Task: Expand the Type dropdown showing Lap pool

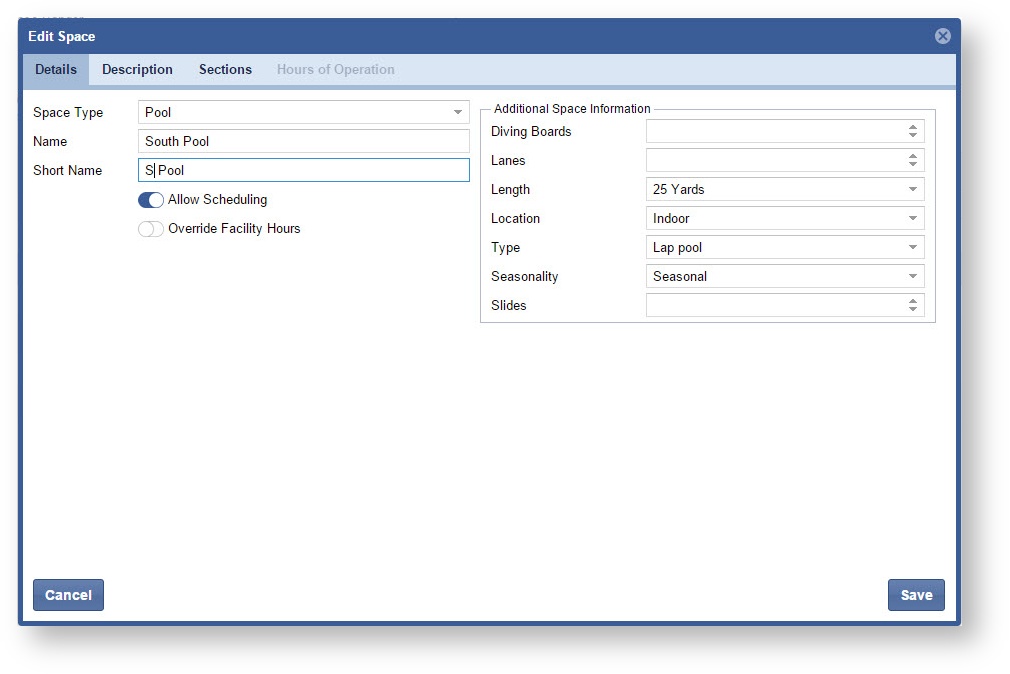Action: (785, 247)
